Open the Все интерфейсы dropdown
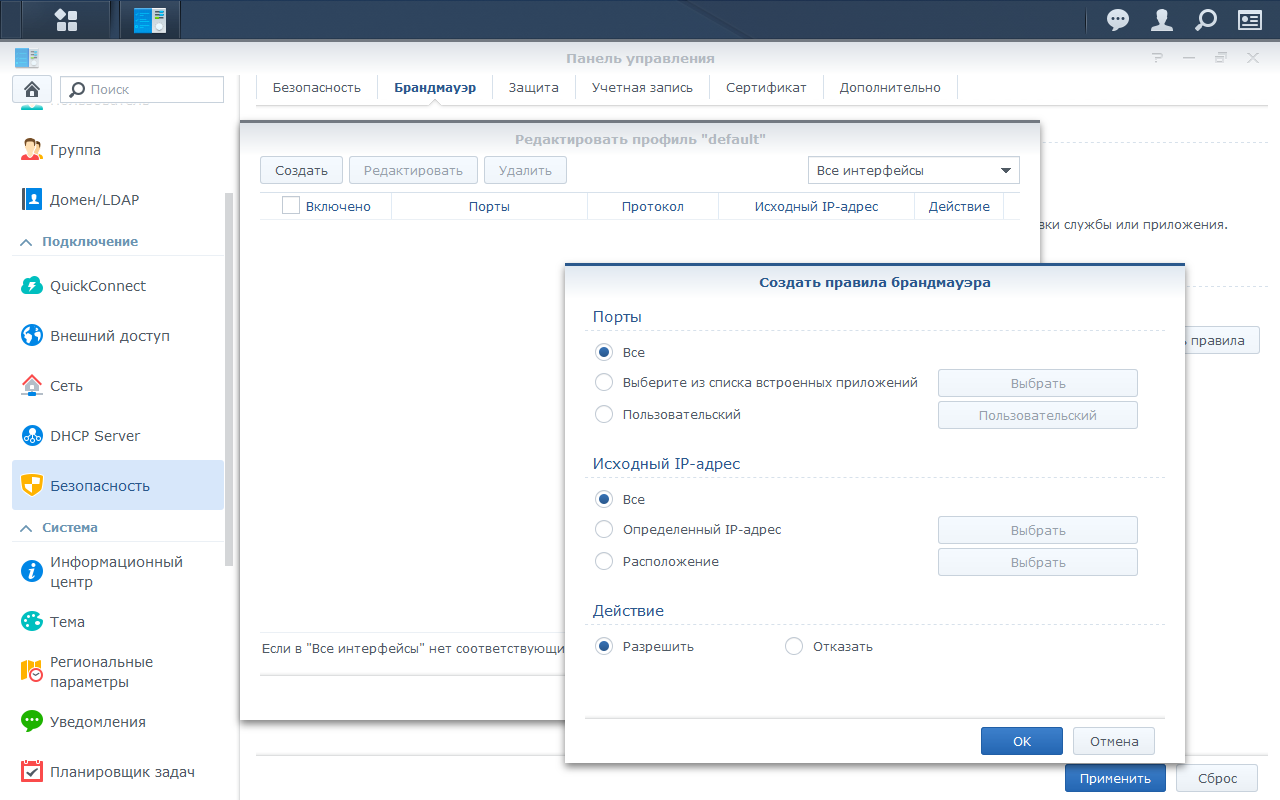Screen dimensions: 1280x800 pyautogui.click(x=914, y=170)
